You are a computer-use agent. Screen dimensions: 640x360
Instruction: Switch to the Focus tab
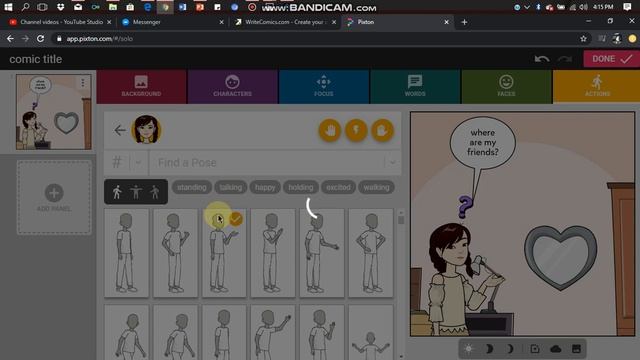[x=324, y=87]
